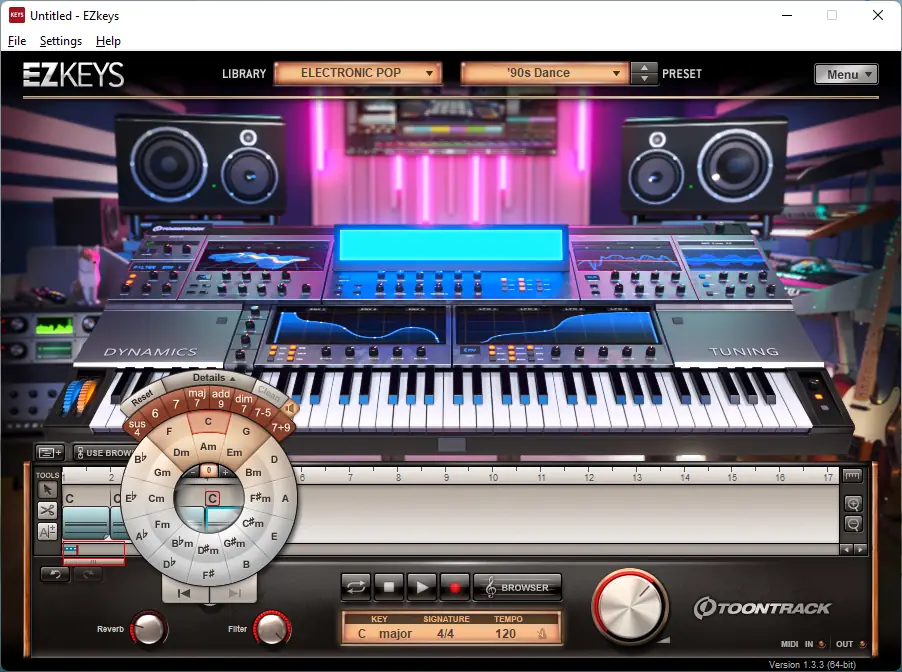Viewport: 902px width, 672px height.
Task: Click the tempo value 120
Action: click(506, 633)
